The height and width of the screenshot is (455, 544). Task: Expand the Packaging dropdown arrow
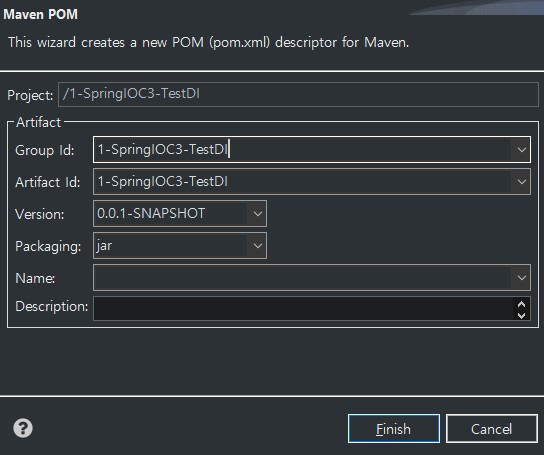point(257,246)
